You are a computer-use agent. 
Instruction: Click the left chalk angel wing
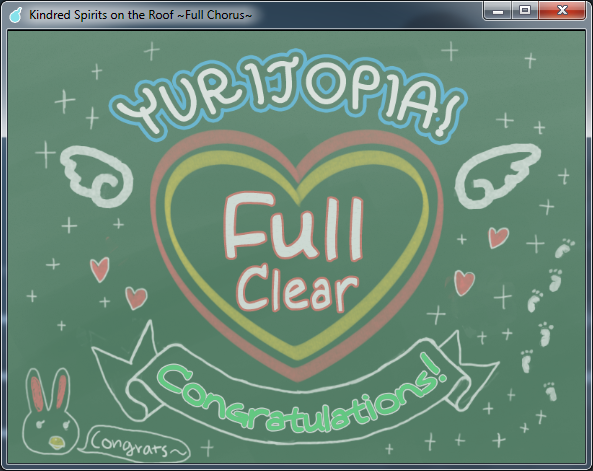pos(97,176)
